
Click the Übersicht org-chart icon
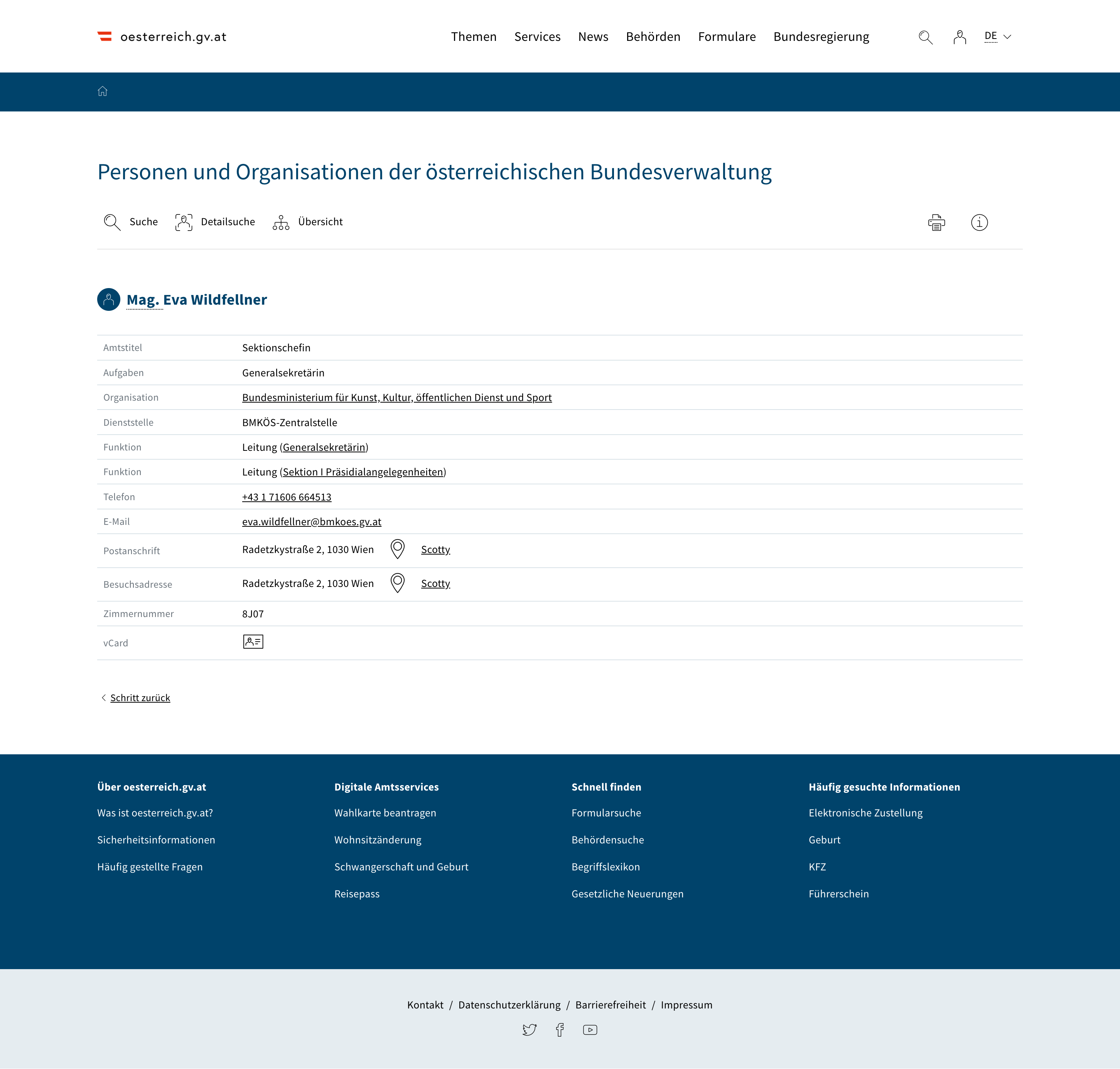coord(281,222)
